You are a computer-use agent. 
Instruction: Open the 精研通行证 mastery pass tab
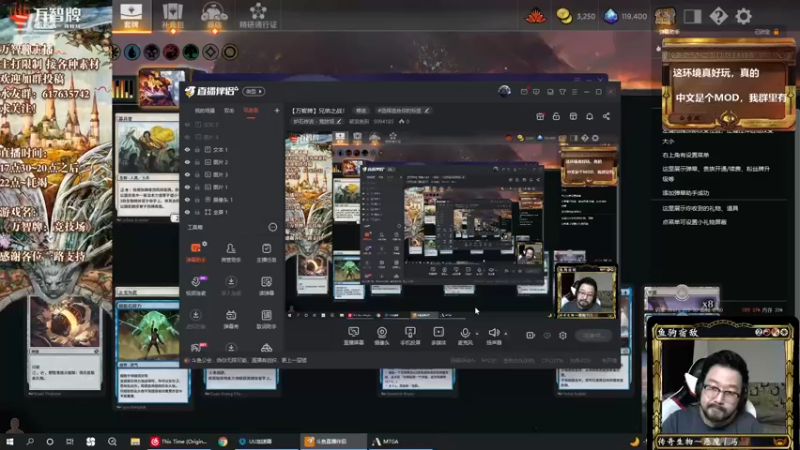[x=258, y=15]
